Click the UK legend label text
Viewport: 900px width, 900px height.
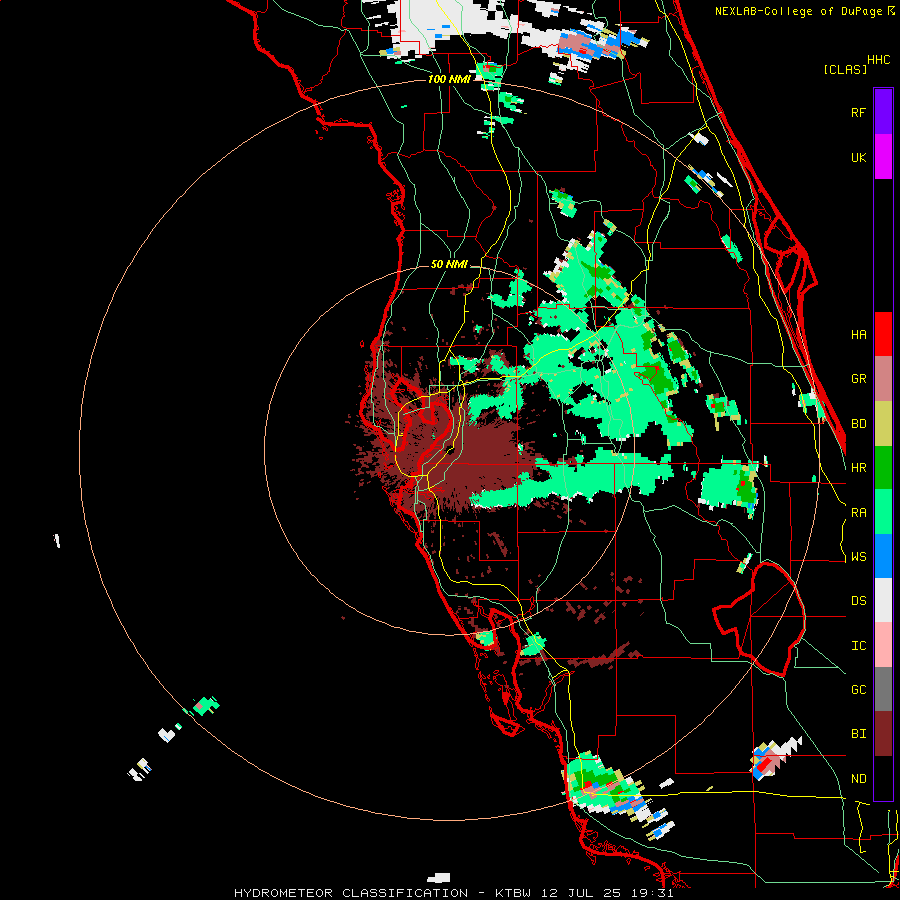coord(858,157)
